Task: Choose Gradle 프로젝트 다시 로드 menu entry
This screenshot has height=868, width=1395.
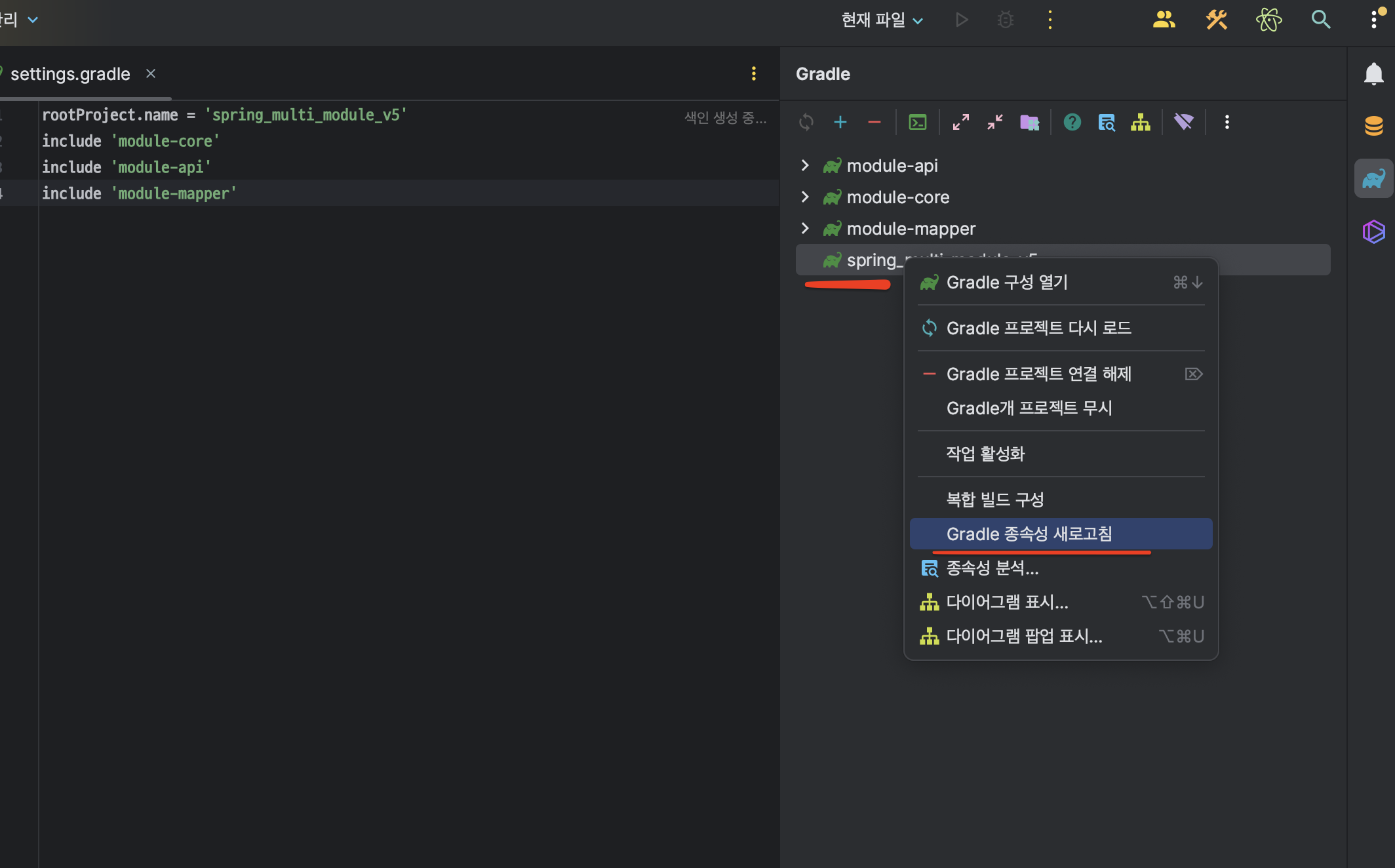Action: (x=1038, y=328)
